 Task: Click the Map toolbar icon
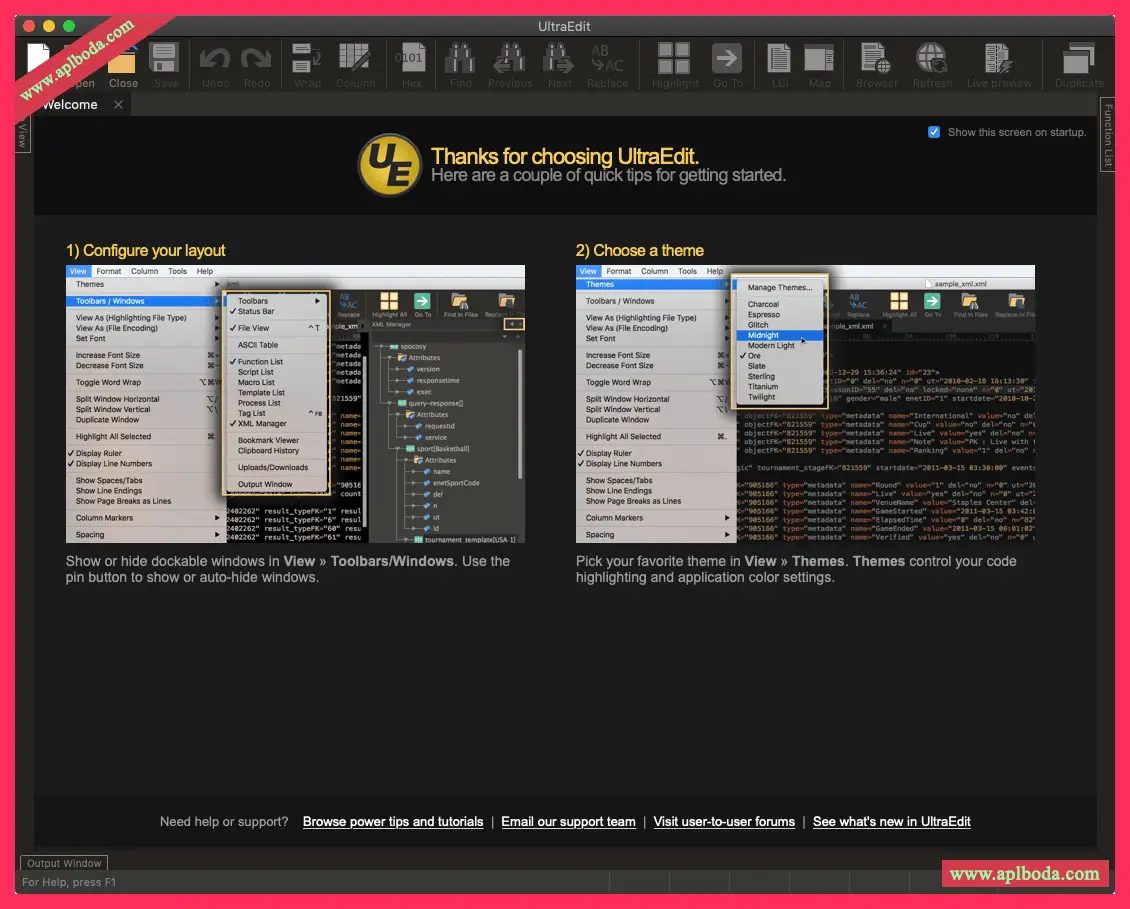point(819,65)
